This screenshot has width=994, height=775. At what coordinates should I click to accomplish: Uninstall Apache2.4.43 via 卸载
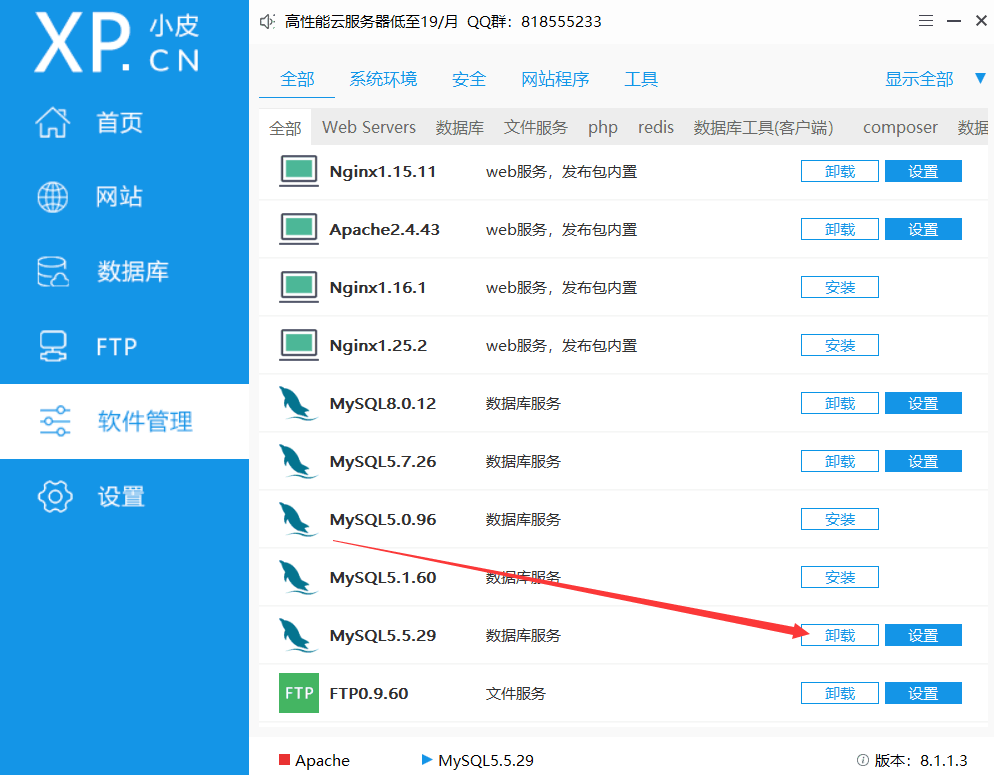840,229
